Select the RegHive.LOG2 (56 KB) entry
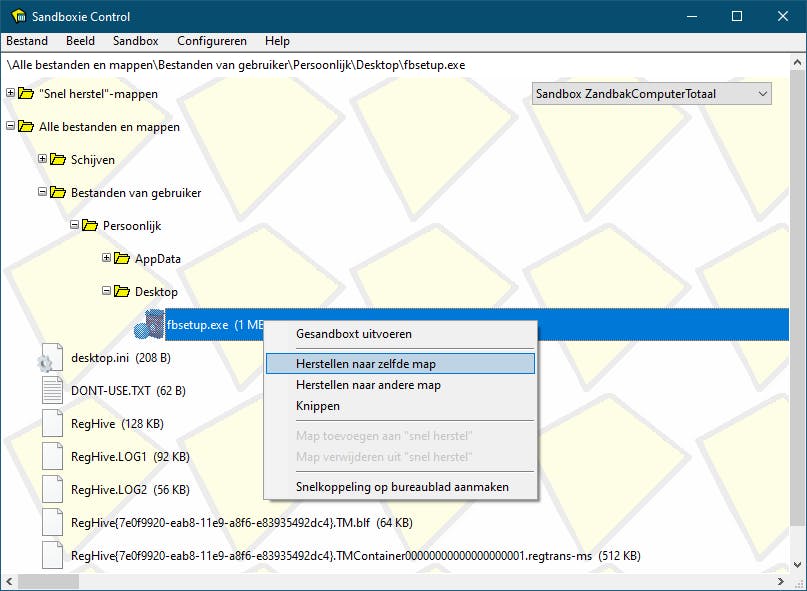This screenshot has height=591, width=807. [130, 490]
